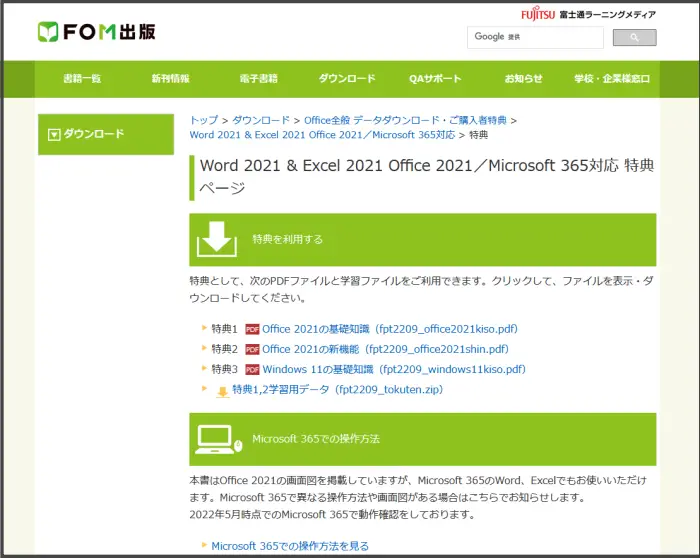Open the 電子書籍 menu
The height and width of the screenshot is (558, 700).
[258, 79]
